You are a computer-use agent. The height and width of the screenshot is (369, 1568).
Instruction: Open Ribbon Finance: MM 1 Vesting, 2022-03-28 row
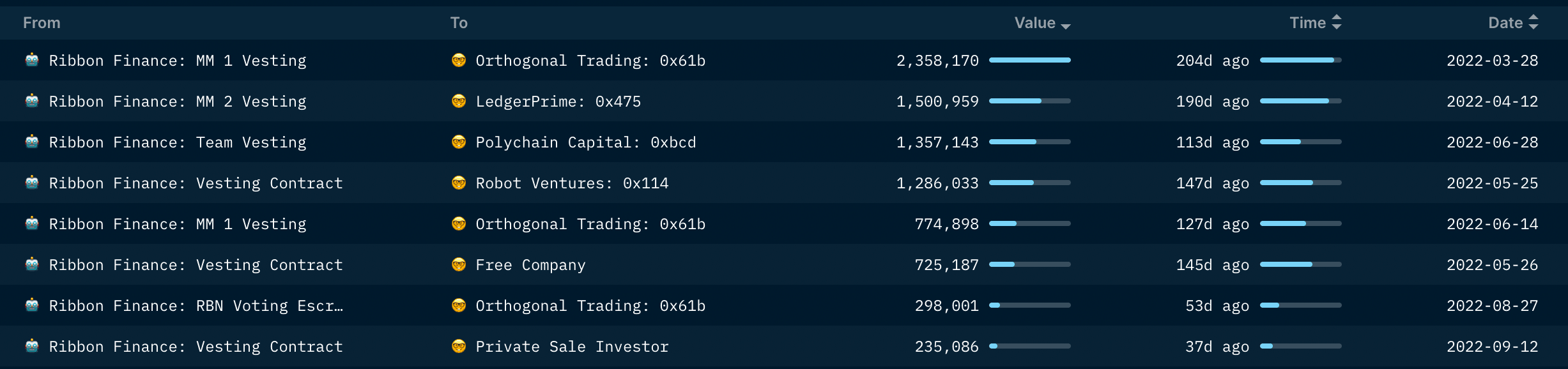point(178,61)
